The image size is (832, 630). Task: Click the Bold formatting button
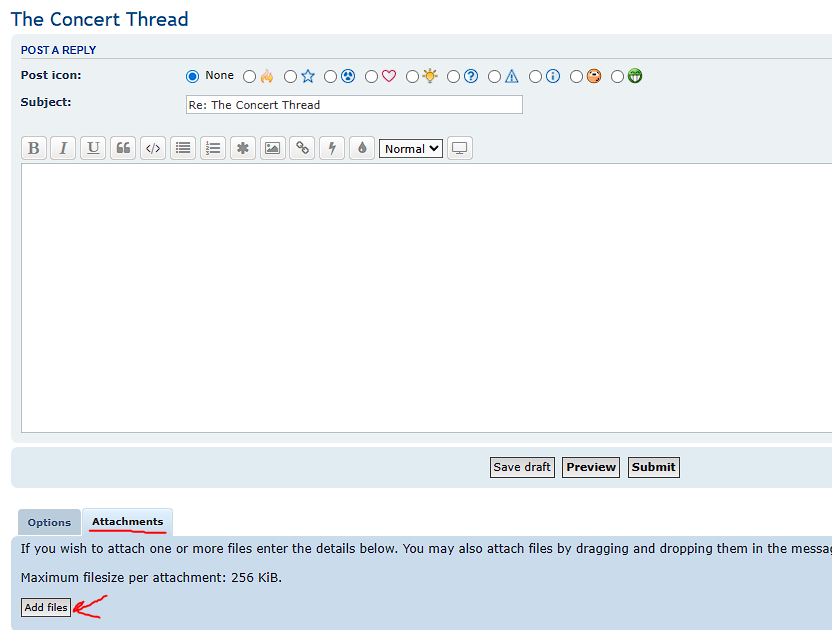coord(34,148)
